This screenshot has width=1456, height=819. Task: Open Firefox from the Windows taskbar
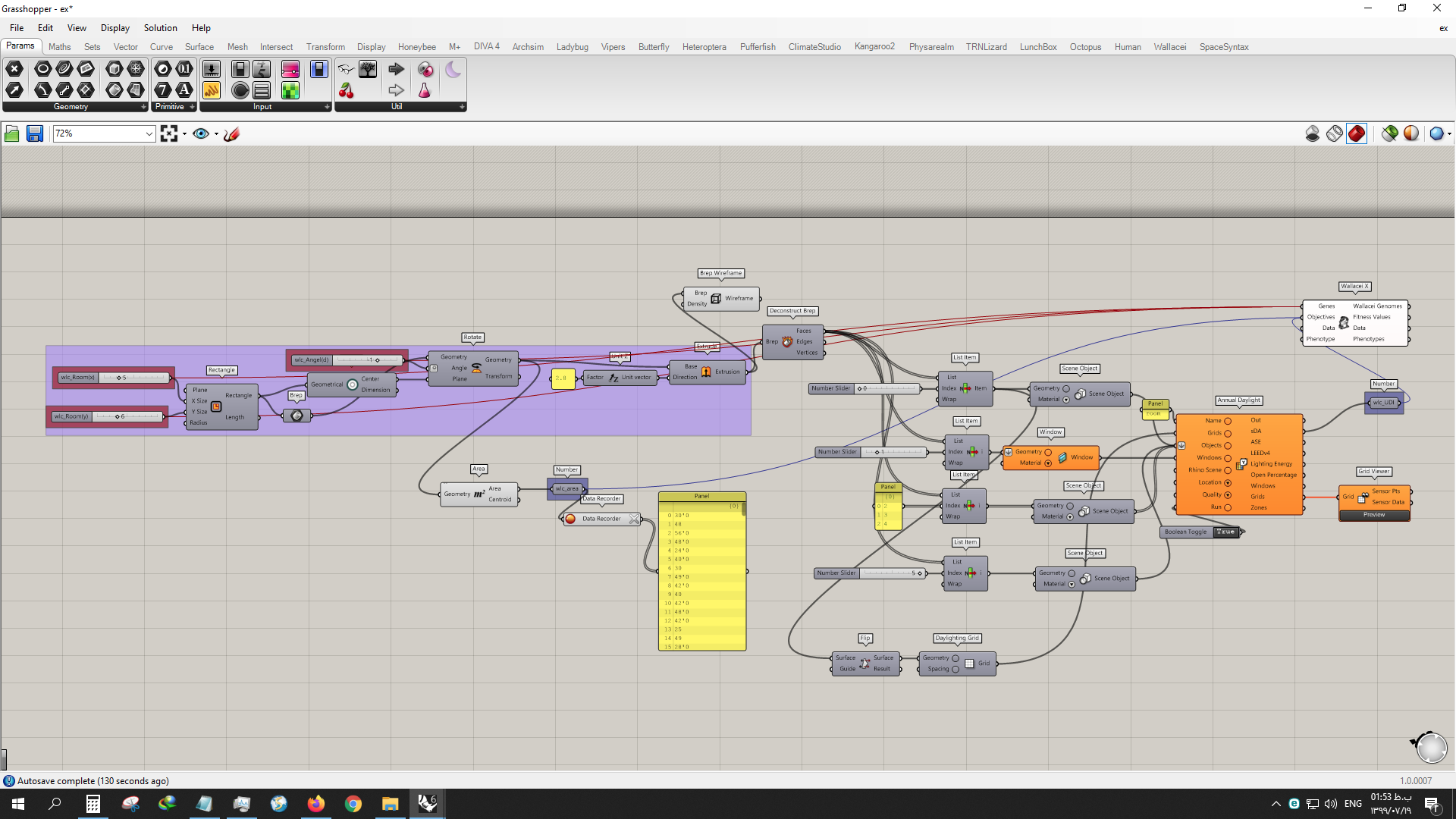click(315, 804)
